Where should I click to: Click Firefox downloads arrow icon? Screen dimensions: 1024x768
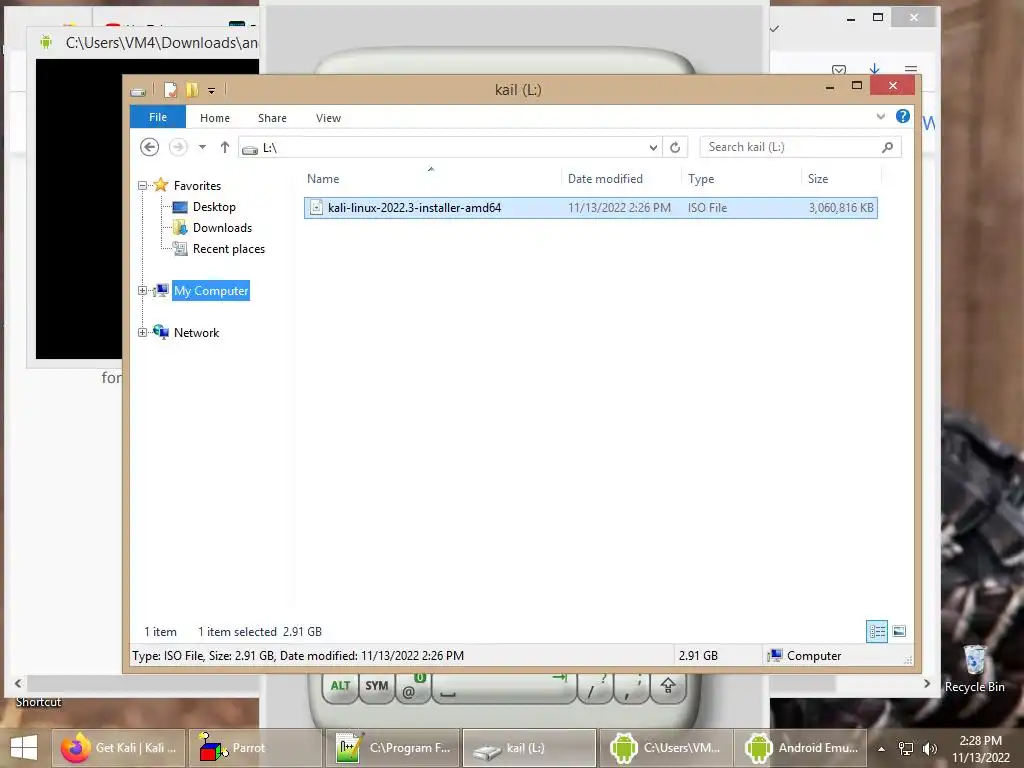[874, 69]
